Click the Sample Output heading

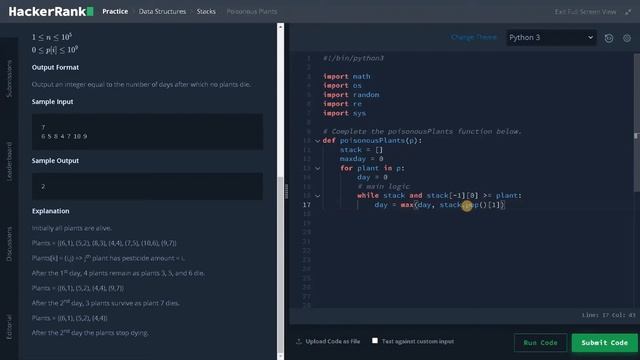[55, 161]
